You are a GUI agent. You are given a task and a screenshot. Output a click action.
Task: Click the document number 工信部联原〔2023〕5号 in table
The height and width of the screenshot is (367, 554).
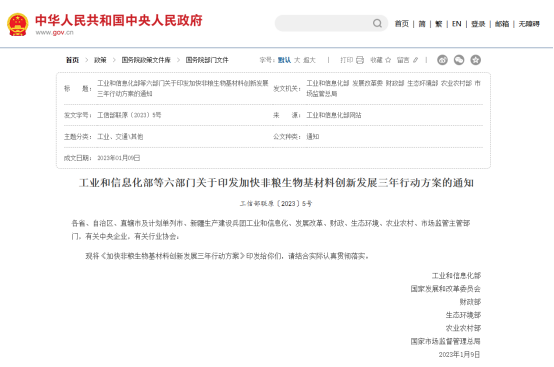129,115
